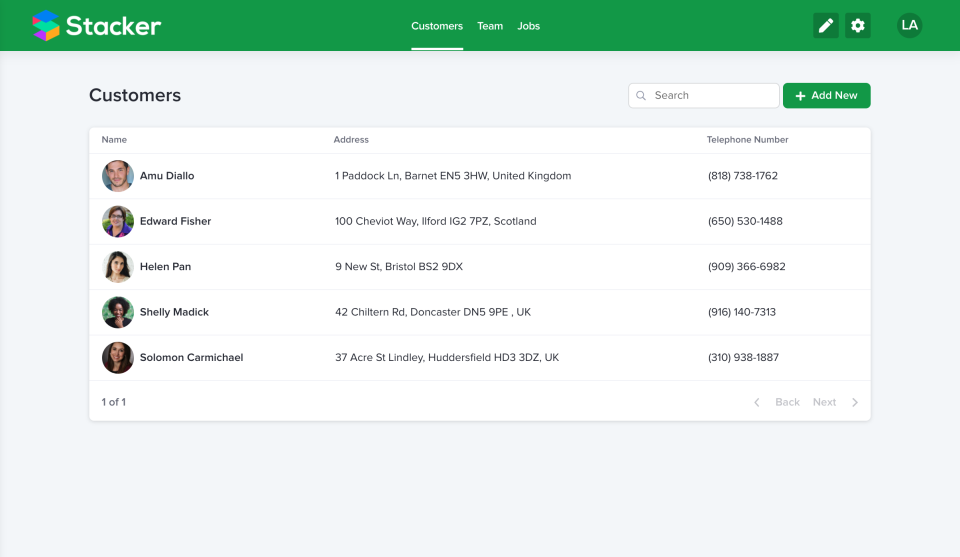Open the Shelly Madick customer name
This screenshot has width=960, height=557.
pyautogui.click(x=174, y=312)
